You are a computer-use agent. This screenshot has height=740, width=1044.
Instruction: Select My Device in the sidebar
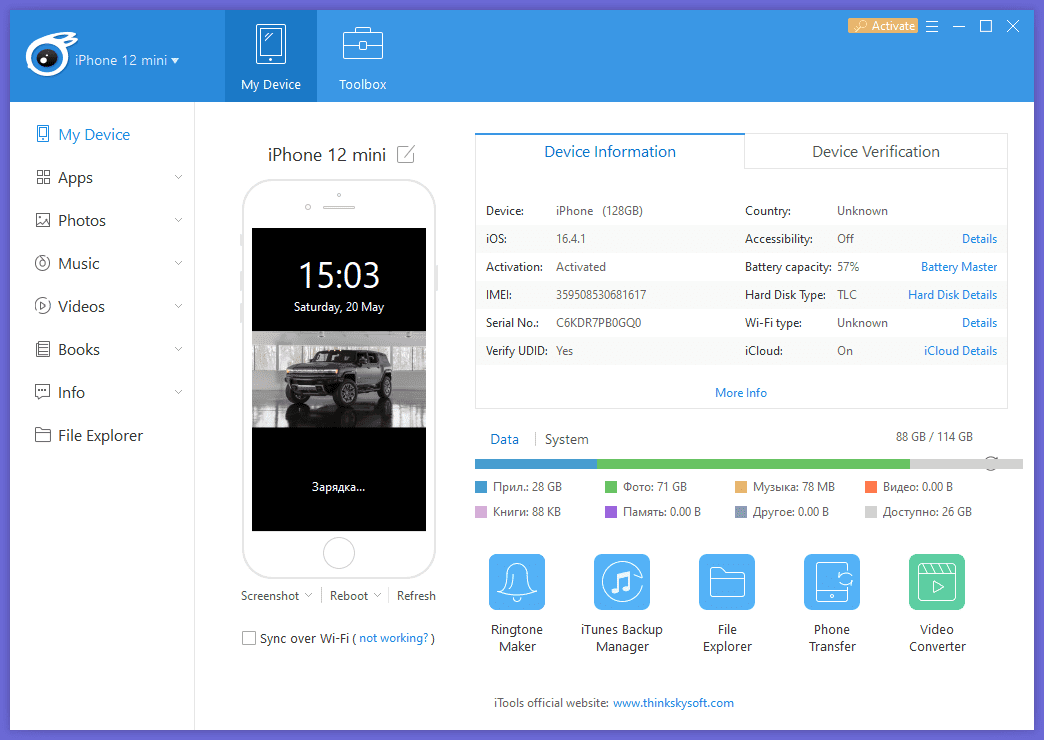94,135
